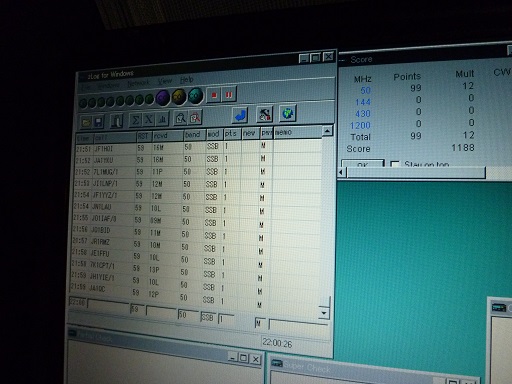Click the red stop button
Viewport: 512px width, 384px height.
click(214, 95)
